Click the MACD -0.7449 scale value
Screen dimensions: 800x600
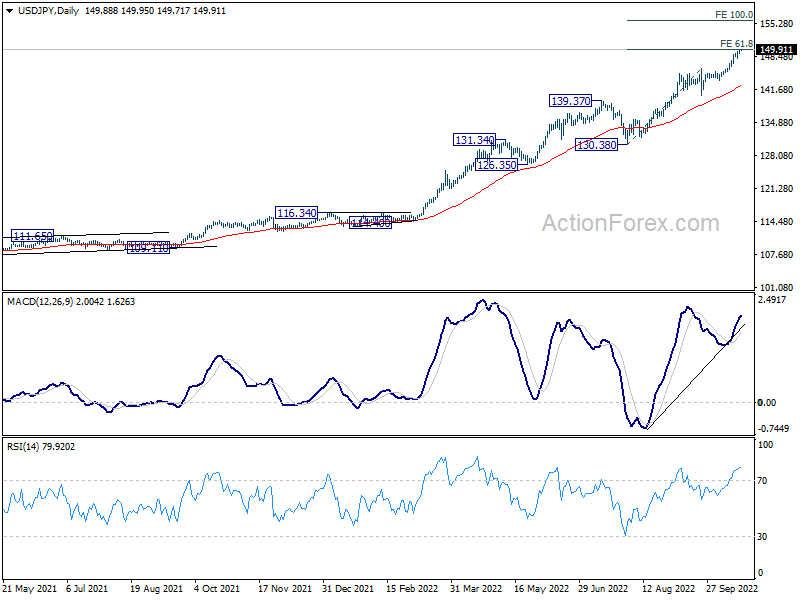[x=773, y=429]
